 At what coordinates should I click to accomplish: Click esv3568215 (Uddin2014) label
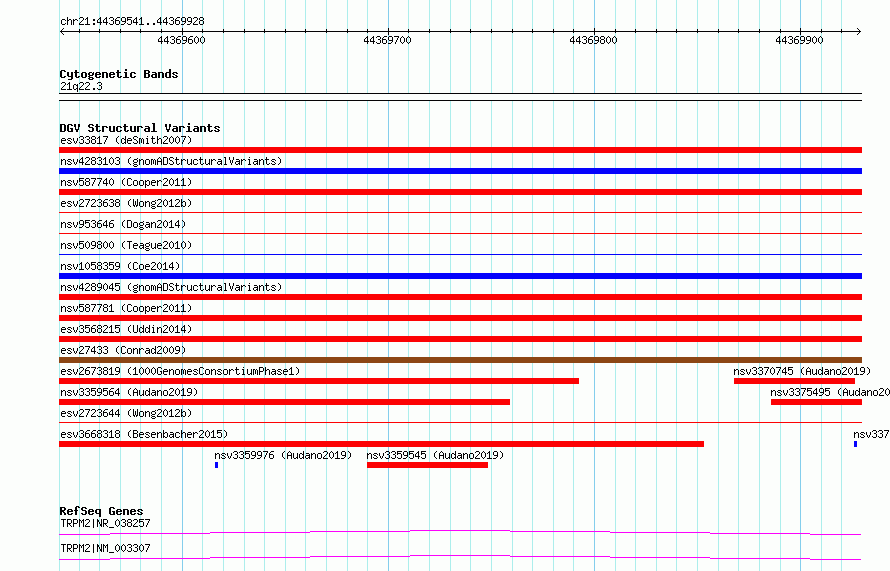pyautogui.click(x=126, y=329)
